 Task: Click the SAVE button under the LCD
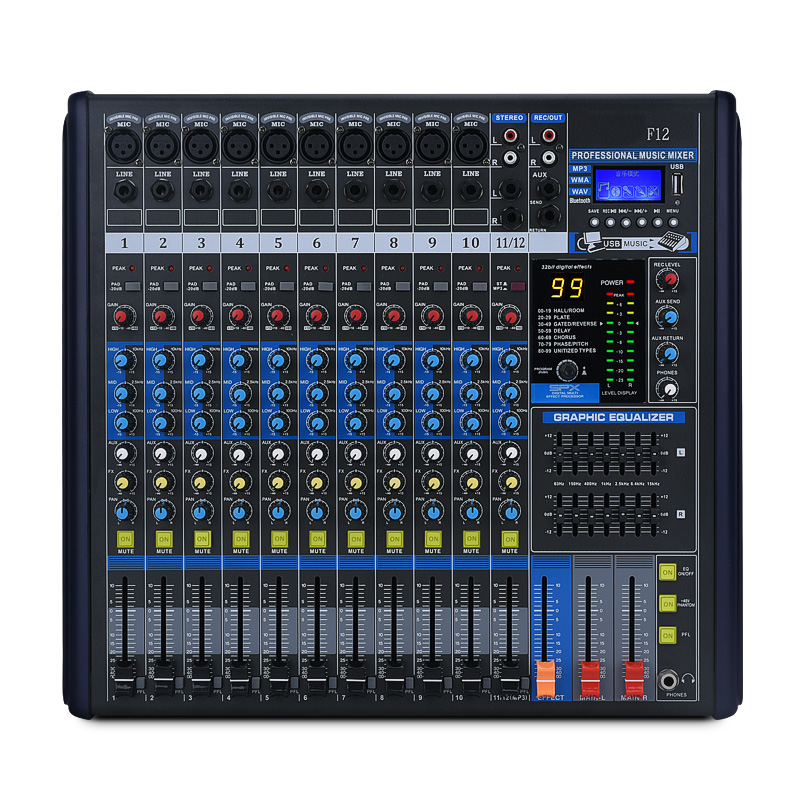pyautogui.click(x=594, y=222)
